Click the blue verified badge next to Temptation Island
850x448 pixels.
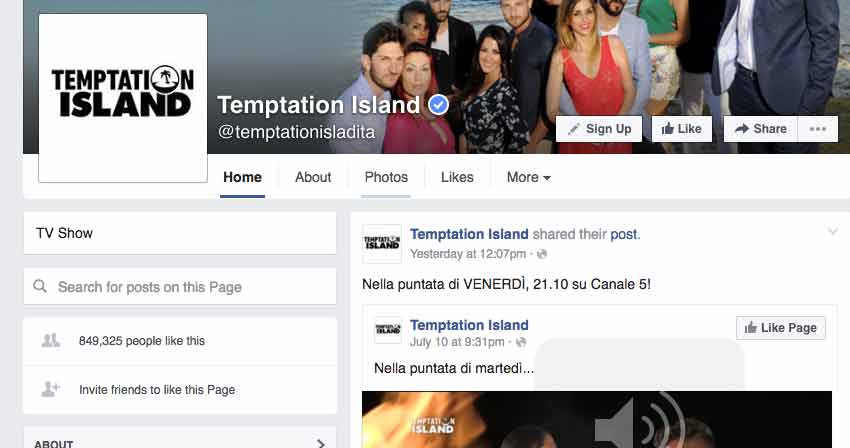[439, 104]
